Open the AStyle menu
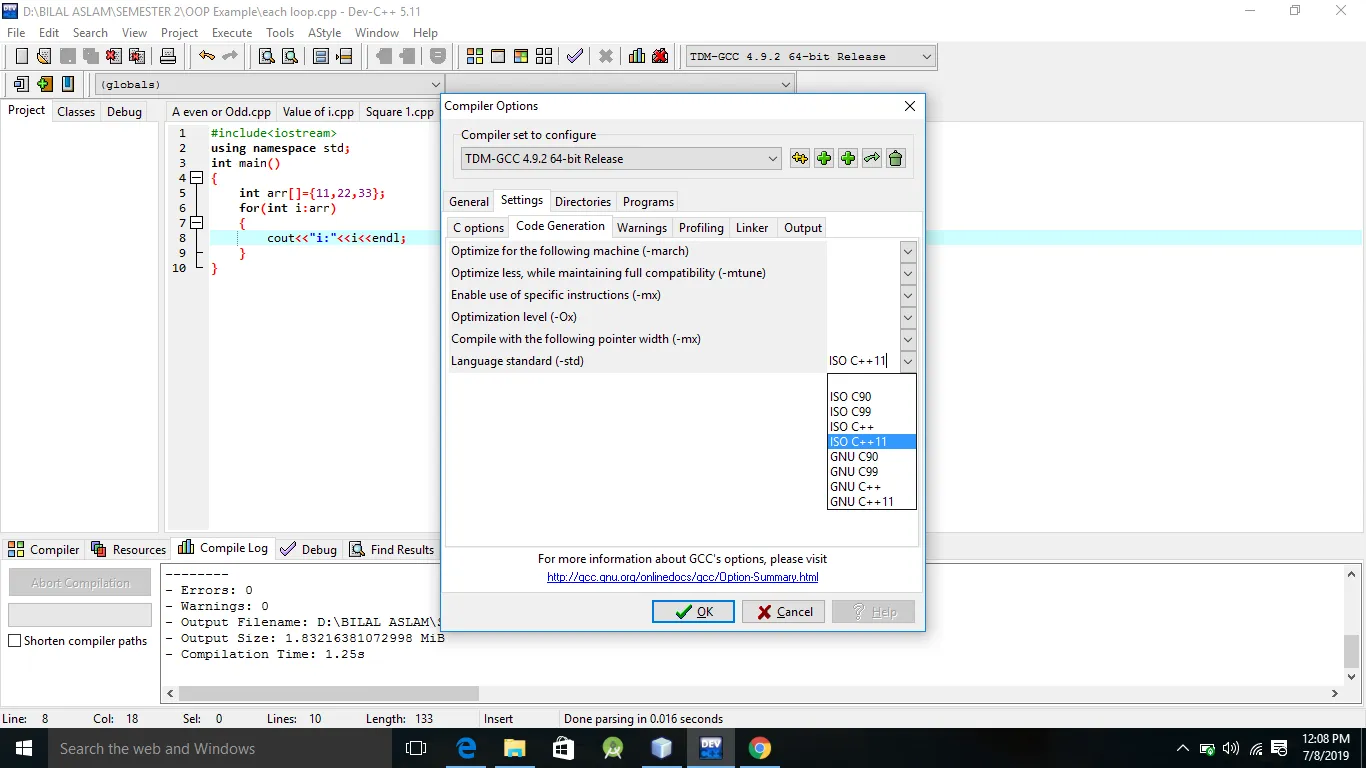Image resolution: width=1366 pixels, height=768 pixels. (325, 33)
